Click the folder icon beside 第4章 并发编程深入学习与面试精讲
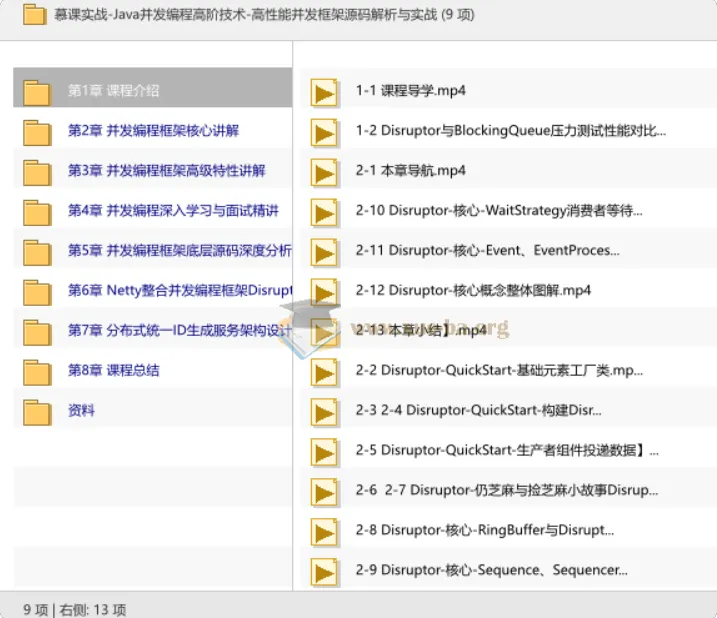717x618 pixels. [x=37, y=213]
